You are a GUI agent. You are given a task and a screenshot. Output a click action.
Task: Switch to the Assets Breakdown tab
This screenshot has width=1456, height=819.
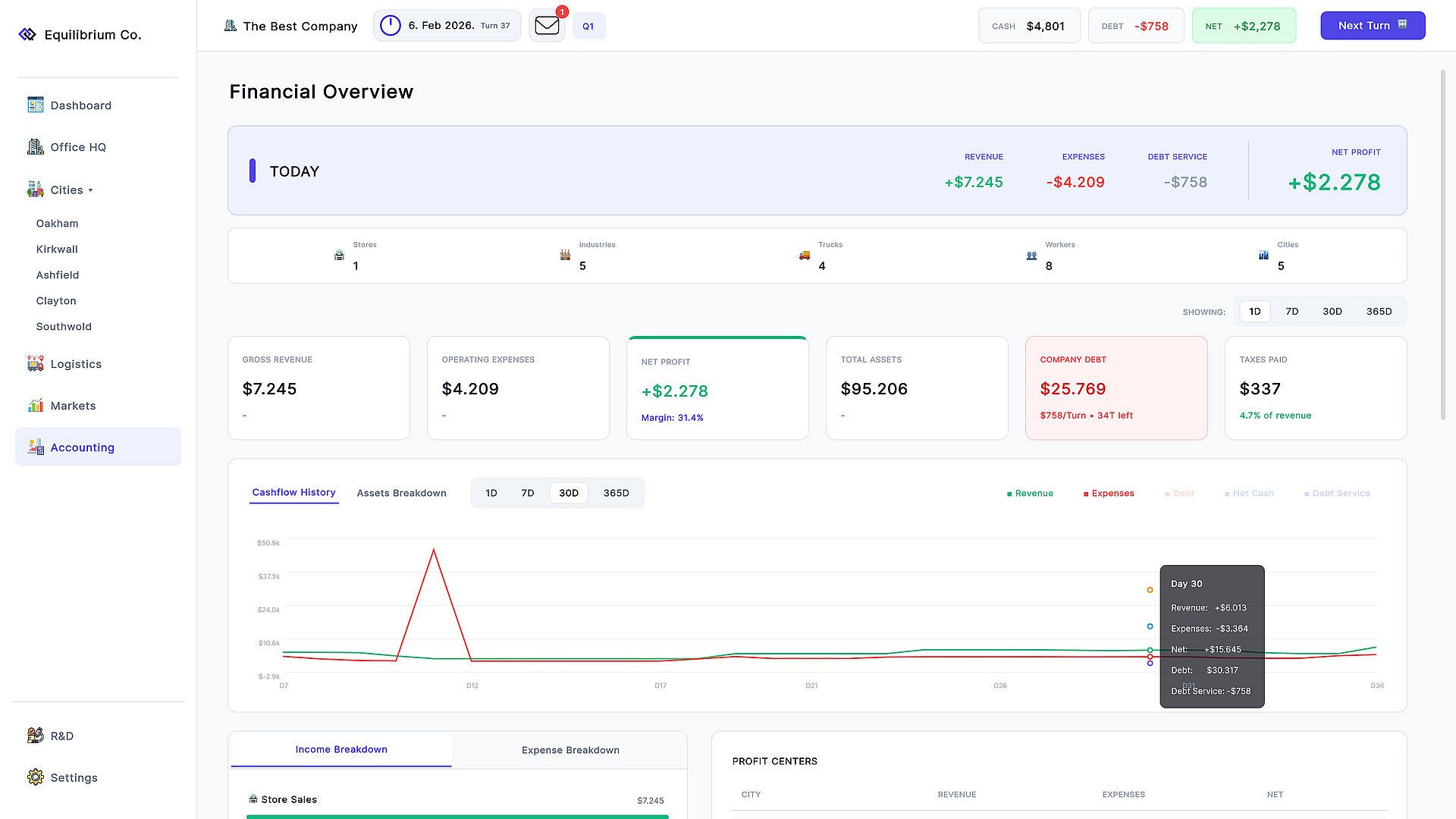click(401, 493)
